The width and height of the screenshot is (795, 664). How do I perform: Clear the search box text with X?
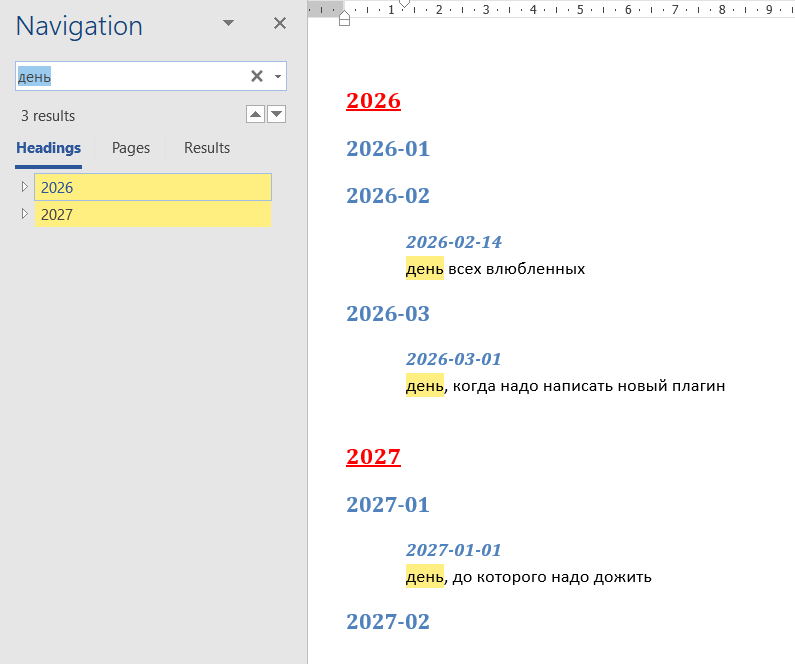(256, 76)
